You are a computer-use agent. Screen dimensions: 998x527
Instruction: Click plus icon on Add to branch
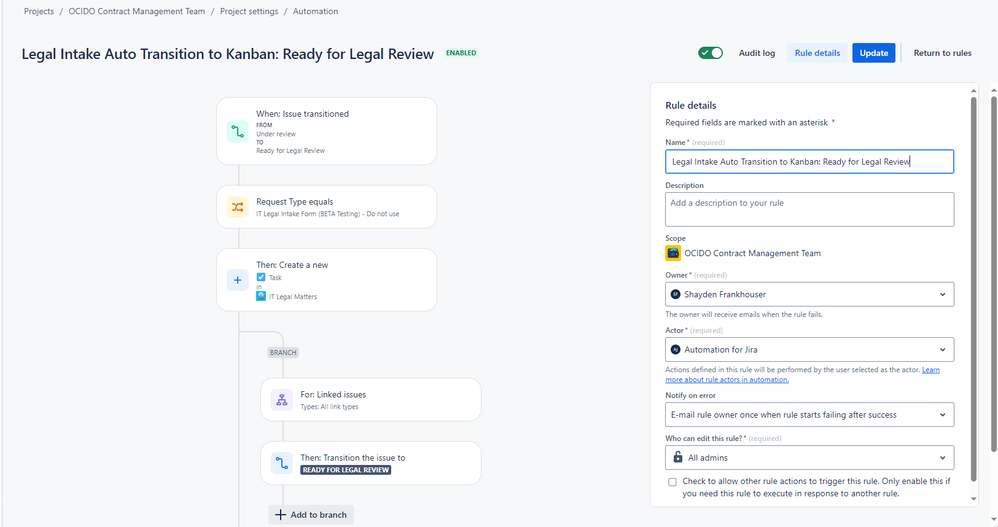pos(280,514)
